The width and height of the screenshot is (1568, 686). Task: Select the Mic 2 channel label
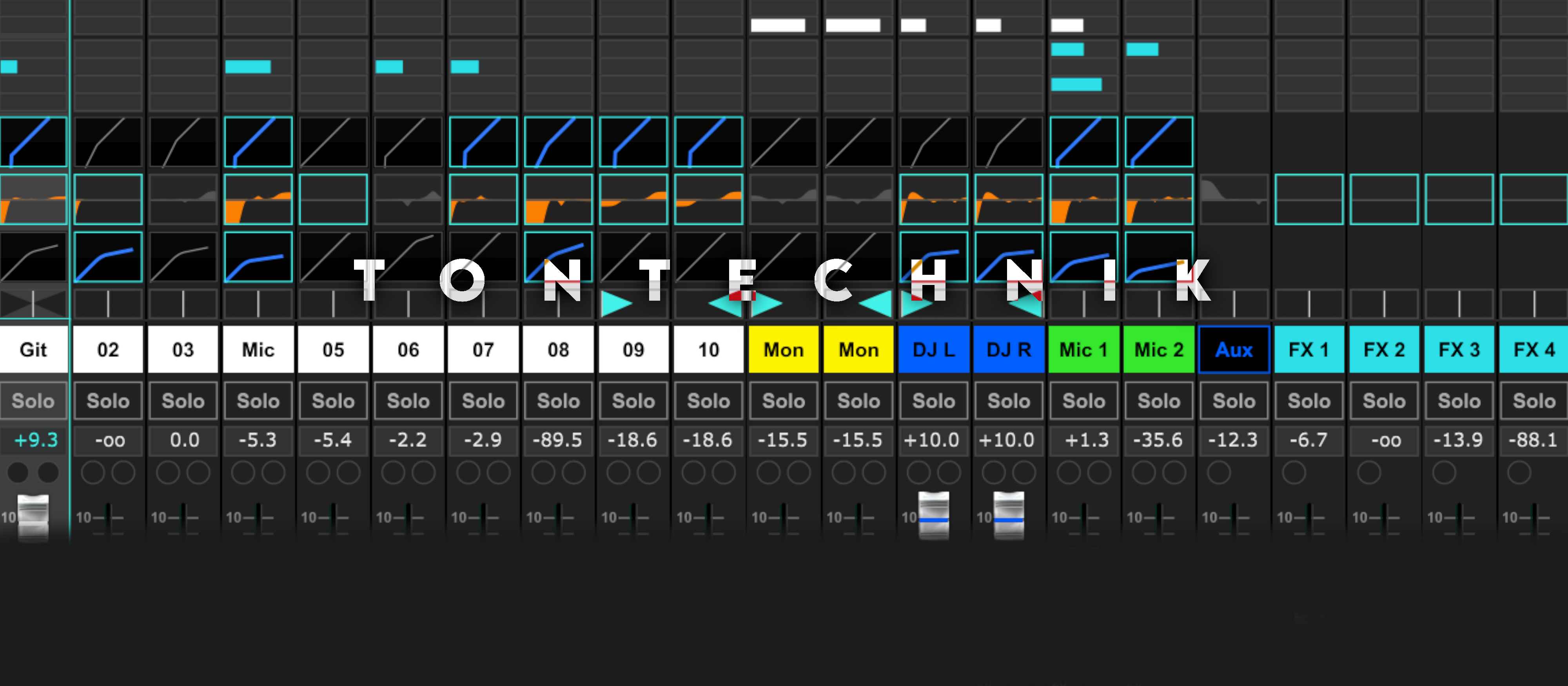click(x=1159, y=349)
